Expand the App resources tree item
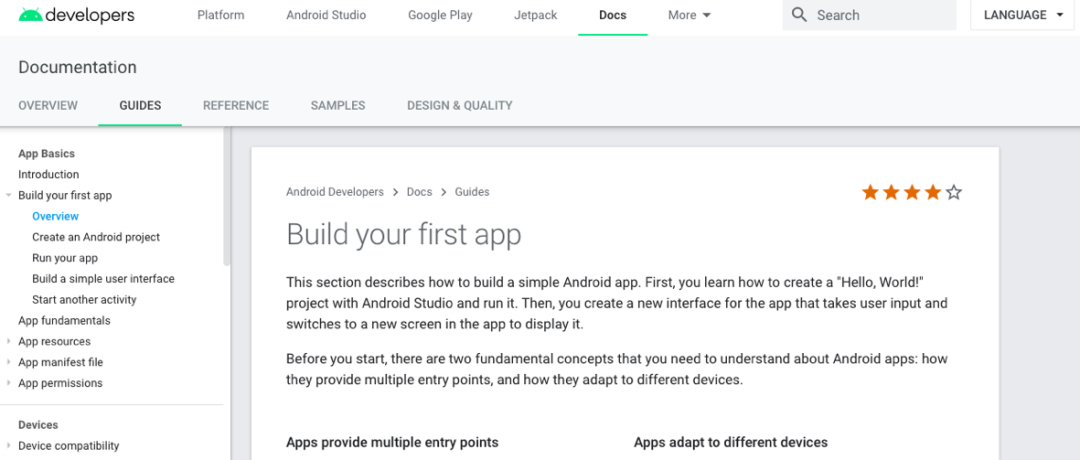Viewport: 1080px width, 460px height. point(8,342)
